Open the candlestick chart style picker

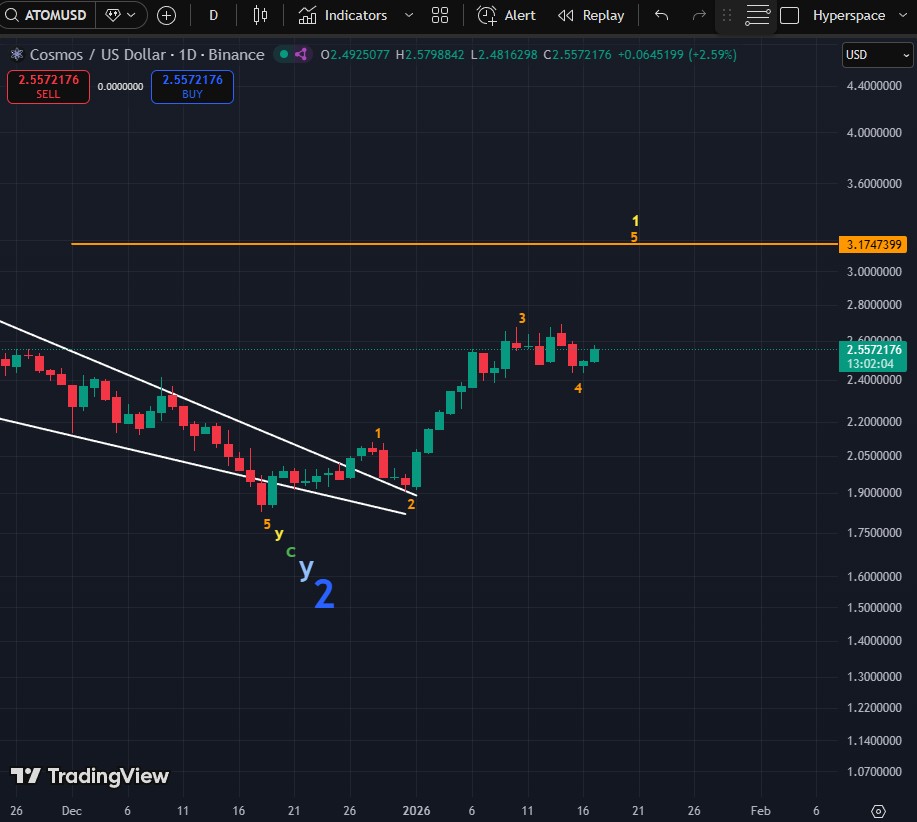(260, 15)
